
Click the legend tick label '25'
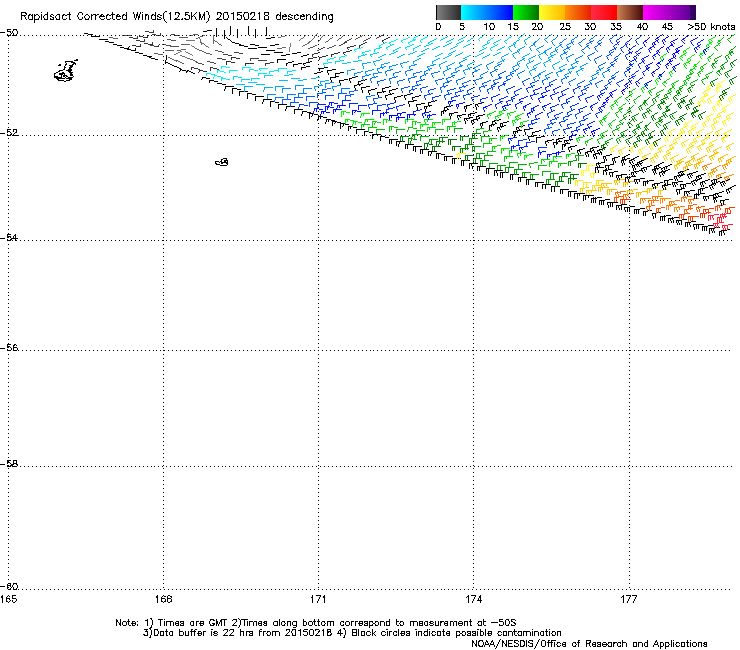point(565,27)
